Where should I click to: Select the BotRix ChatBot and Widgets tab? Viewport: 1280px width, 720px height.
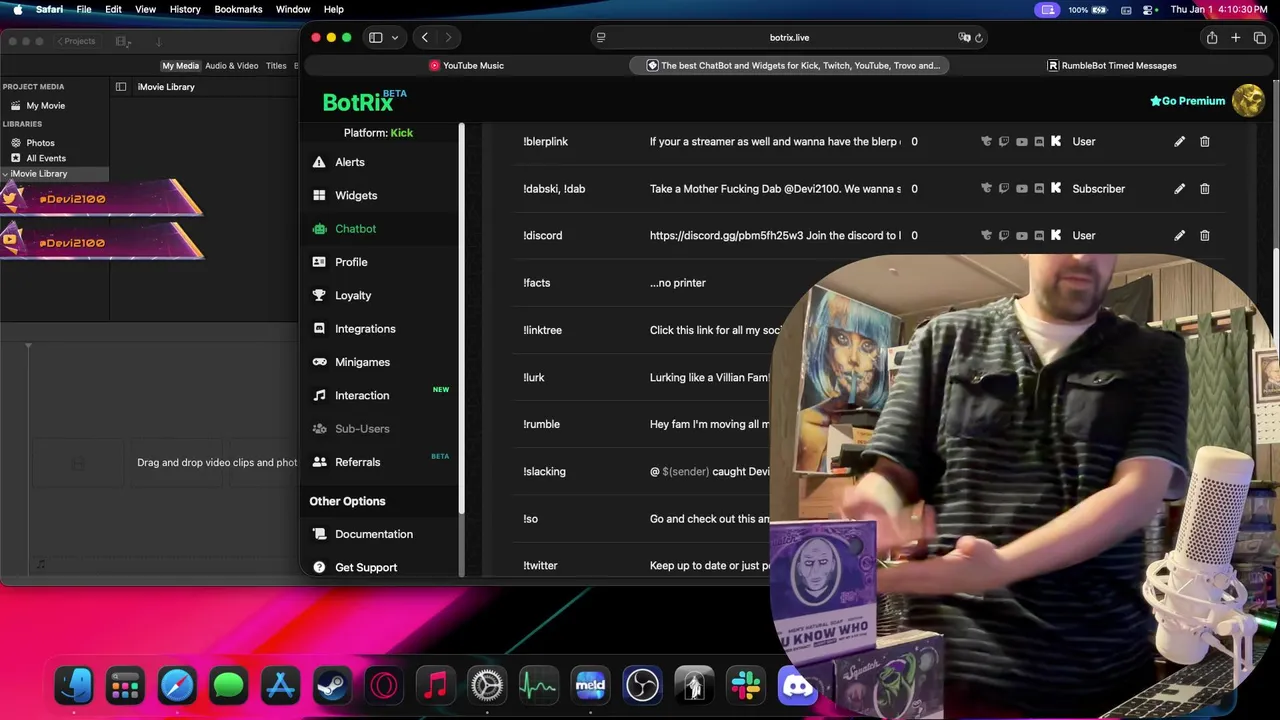790,65
